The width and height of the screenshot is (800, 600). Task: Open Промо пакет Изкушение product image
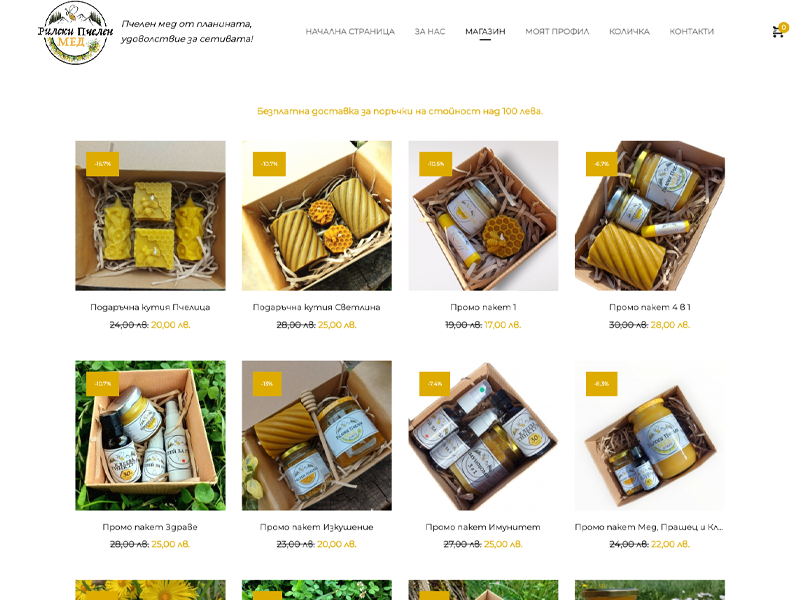(x=317, y=436)
